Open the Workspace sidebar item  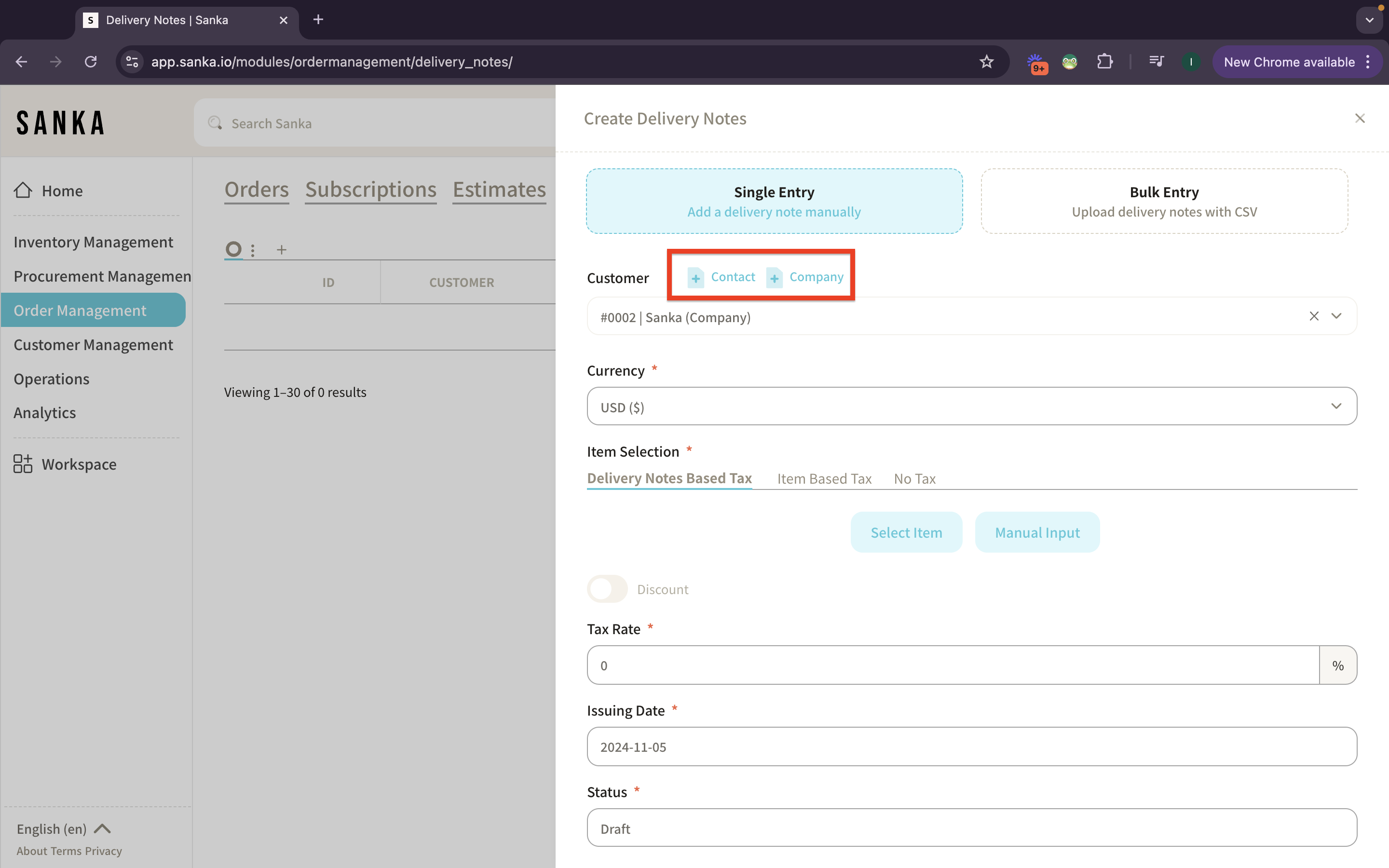(x=65, y=464)
